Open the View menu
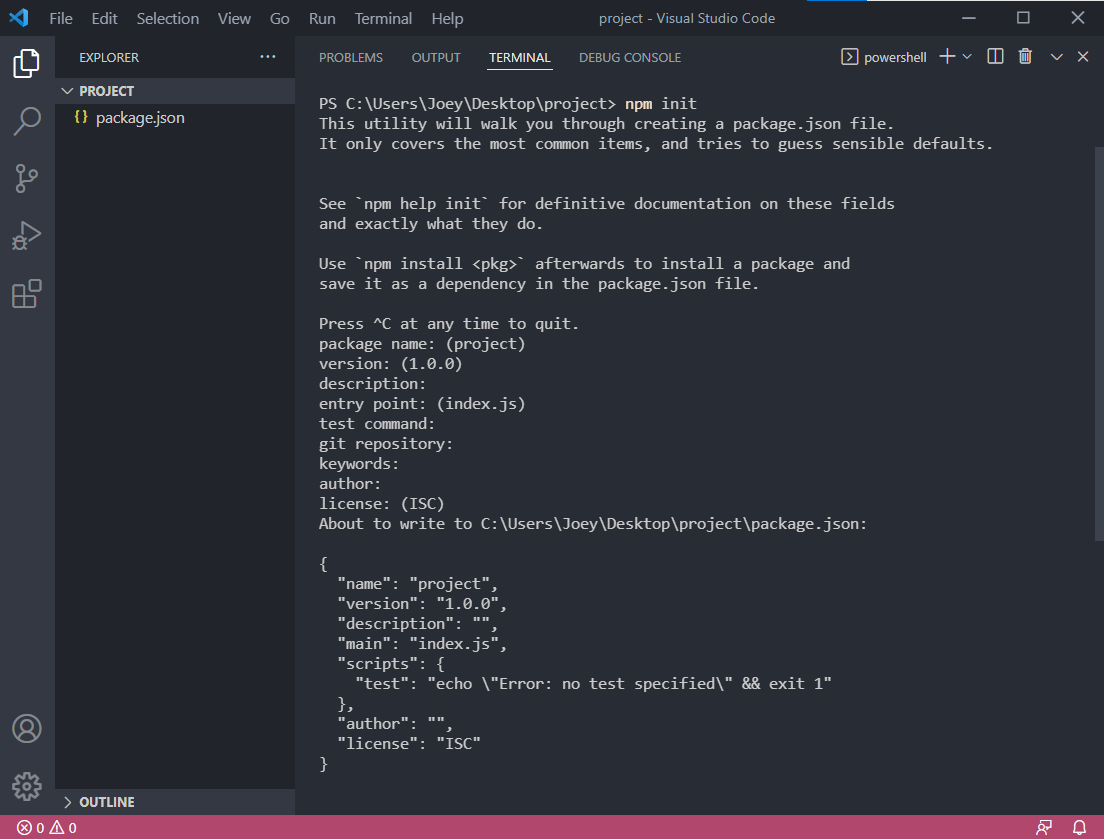 point(234,18)
